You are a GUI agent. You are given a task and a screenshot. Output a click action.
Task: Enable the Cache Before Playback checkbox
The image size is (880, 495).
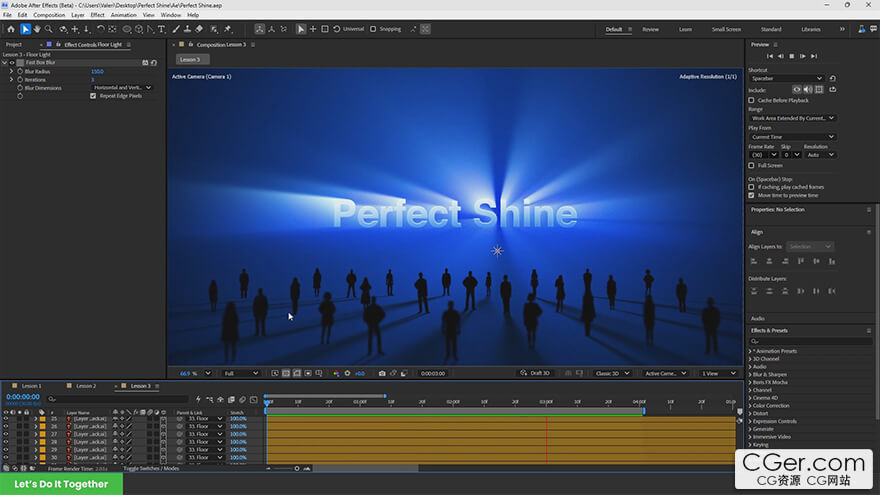pyautogui.click(x=751, y=100)
